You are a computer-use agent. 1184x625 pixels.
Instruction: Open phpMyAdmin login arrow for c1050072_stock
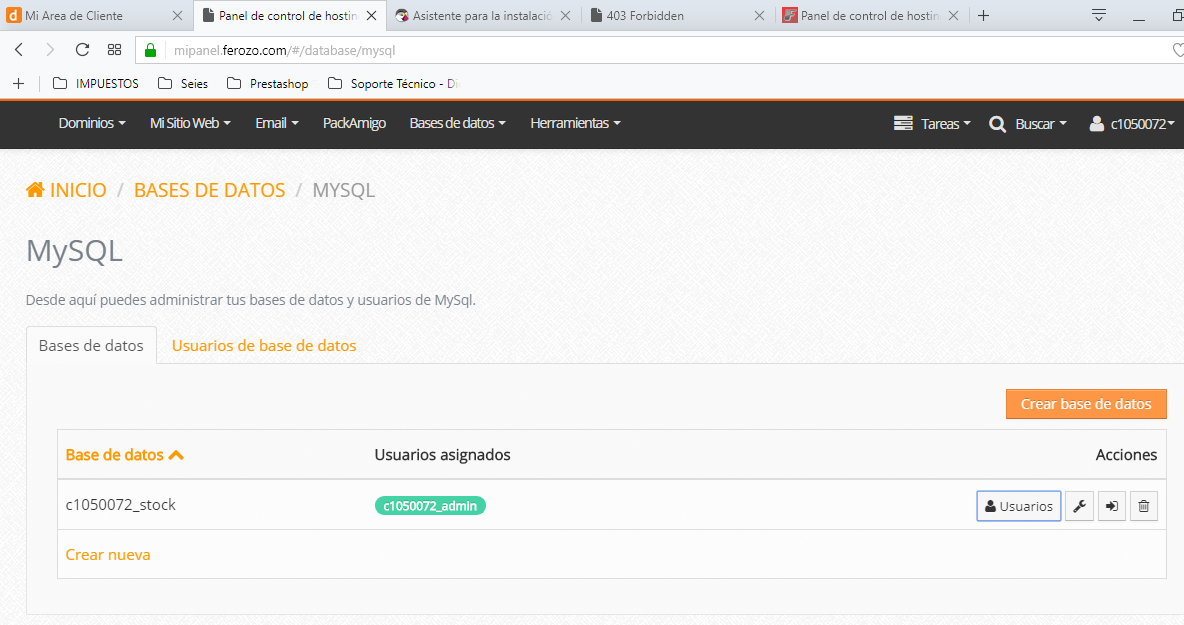point(1112,506)
